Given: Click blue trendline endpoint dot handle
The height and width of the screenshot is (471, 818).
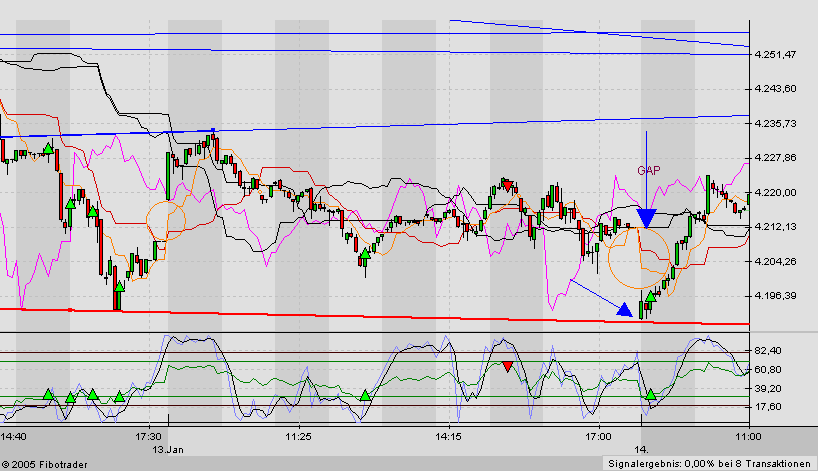Looking at the screenshot, I should point(213,130).
